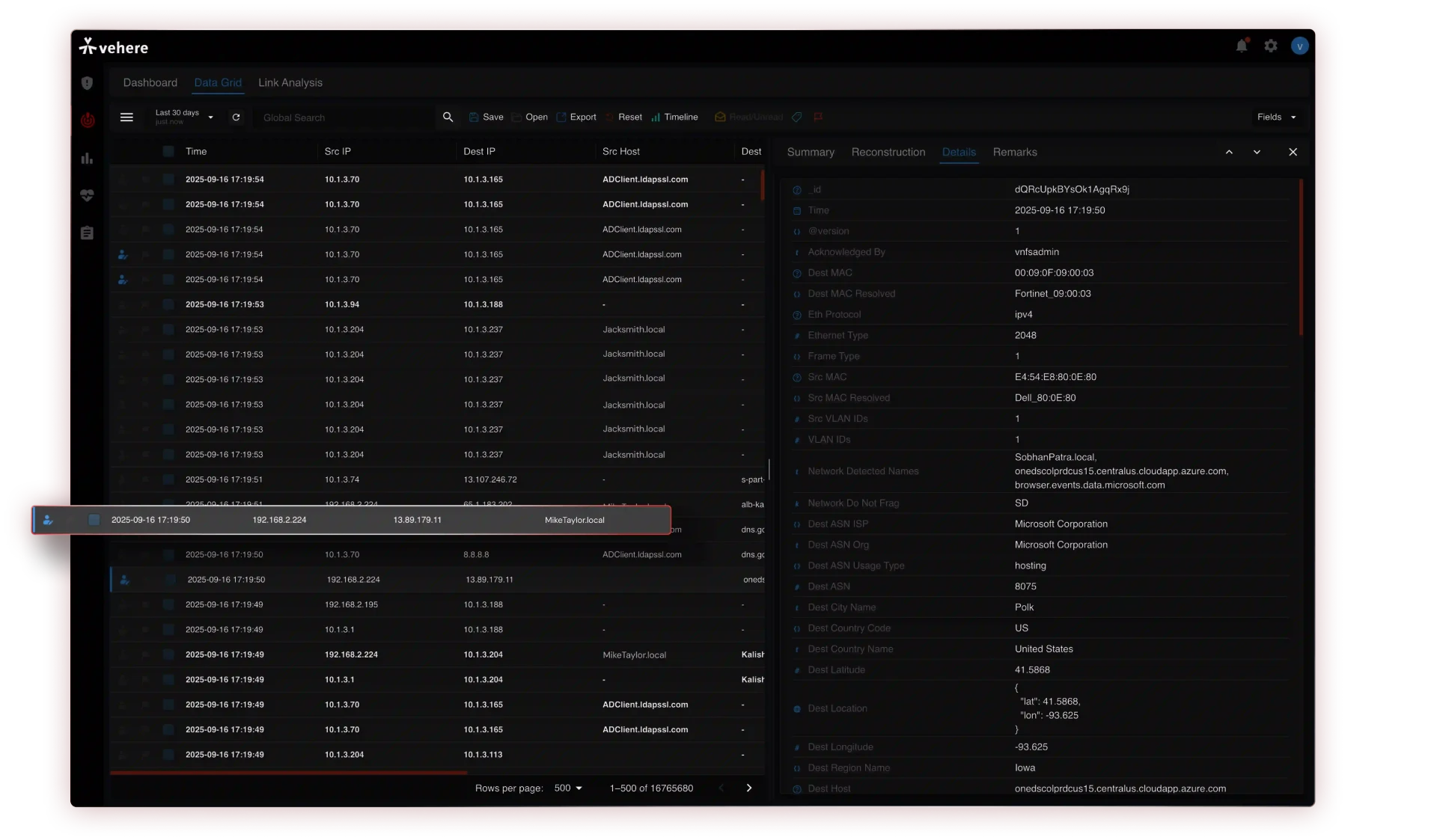The height and width of the screenshot is (840, 1437).
Task: Open the hamburger menu icon in the toolbar
Action: [126, 117]
